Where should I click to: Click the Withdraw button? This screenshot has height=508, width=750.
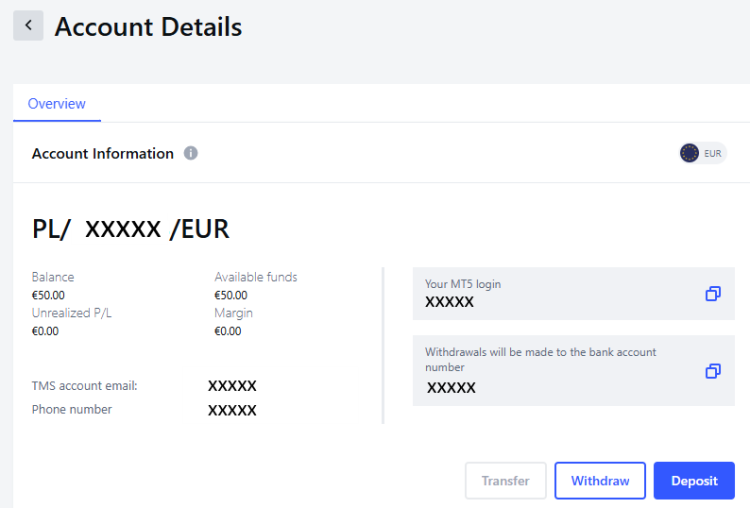pyautogui.click(x=600, y=481)
